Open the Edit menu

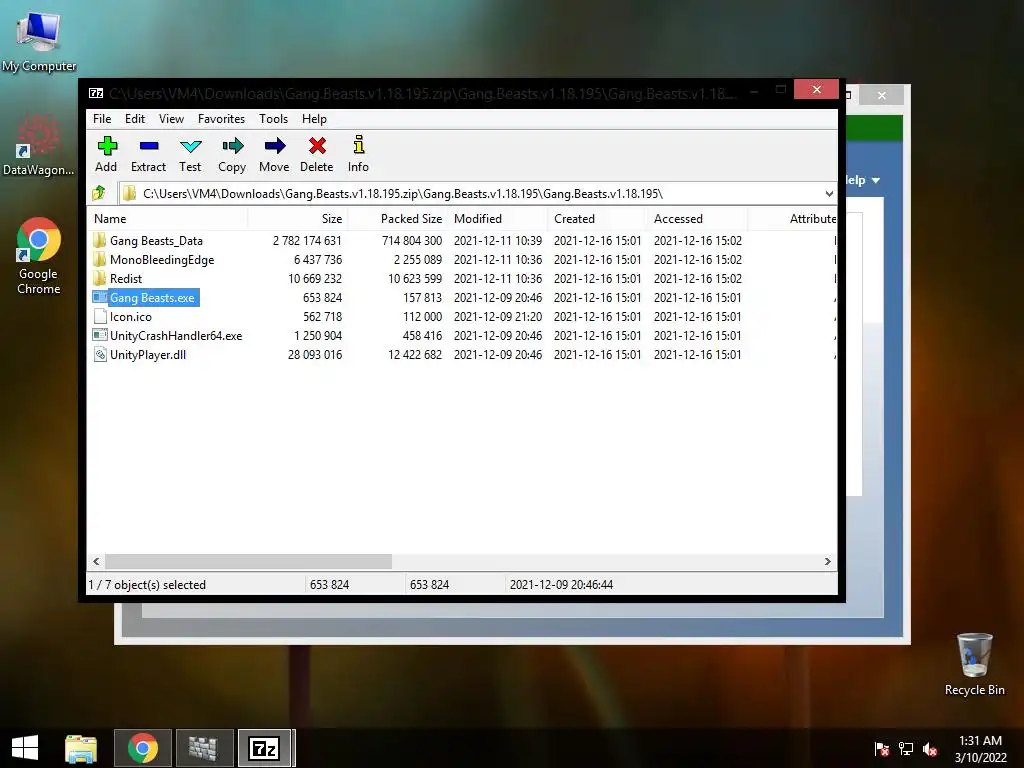tap(135, 119)
